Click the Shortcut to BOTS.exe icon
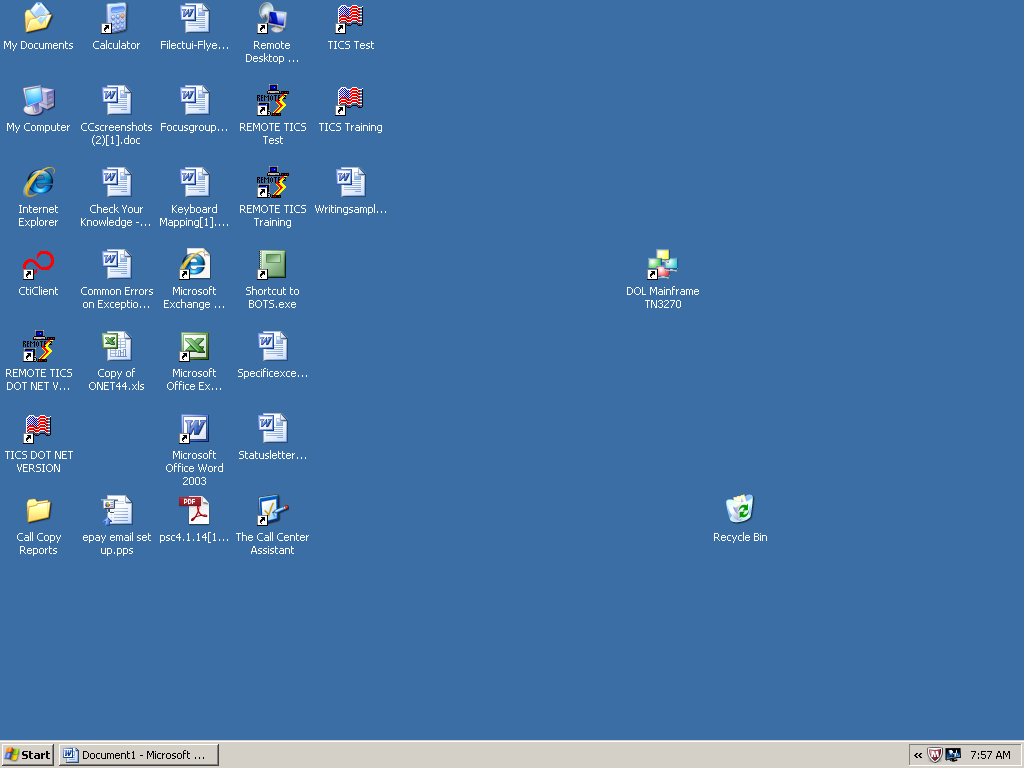Viewport: 1024px width, 768px height. (272, 265)
